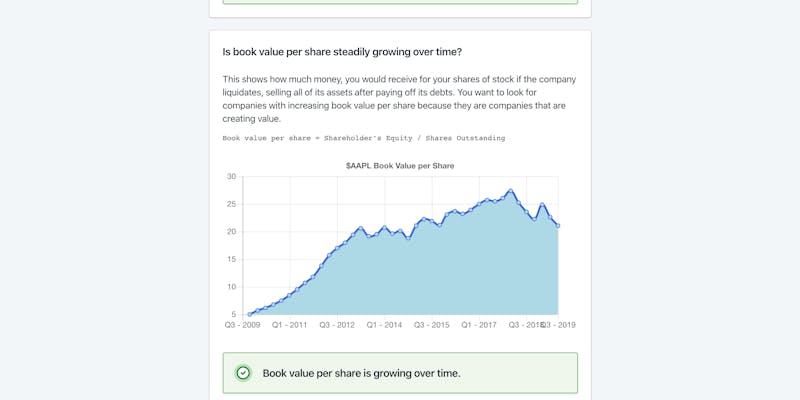
Task: Click the green checkmark icon in the banner
Action: pyautogui.click(x=243, y=373)
